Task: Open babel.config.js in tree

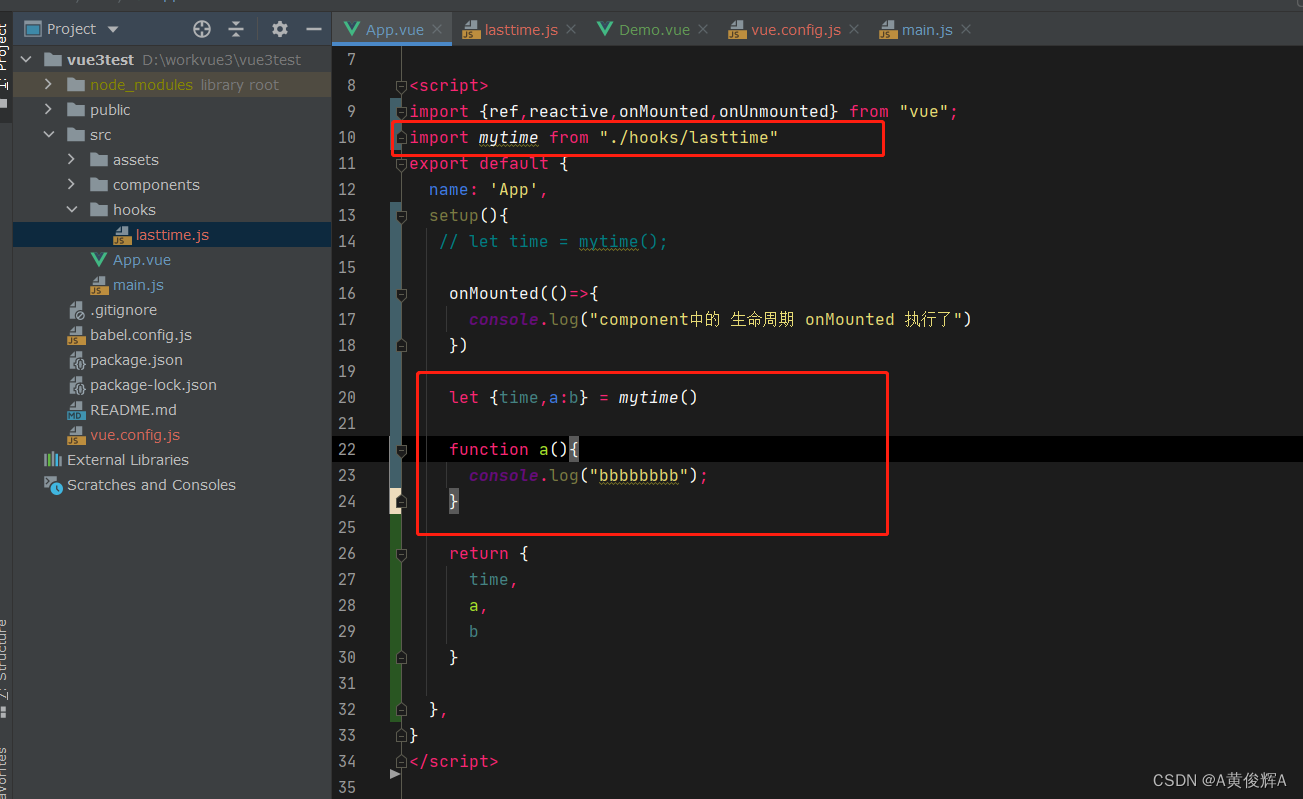Action: 140,335
